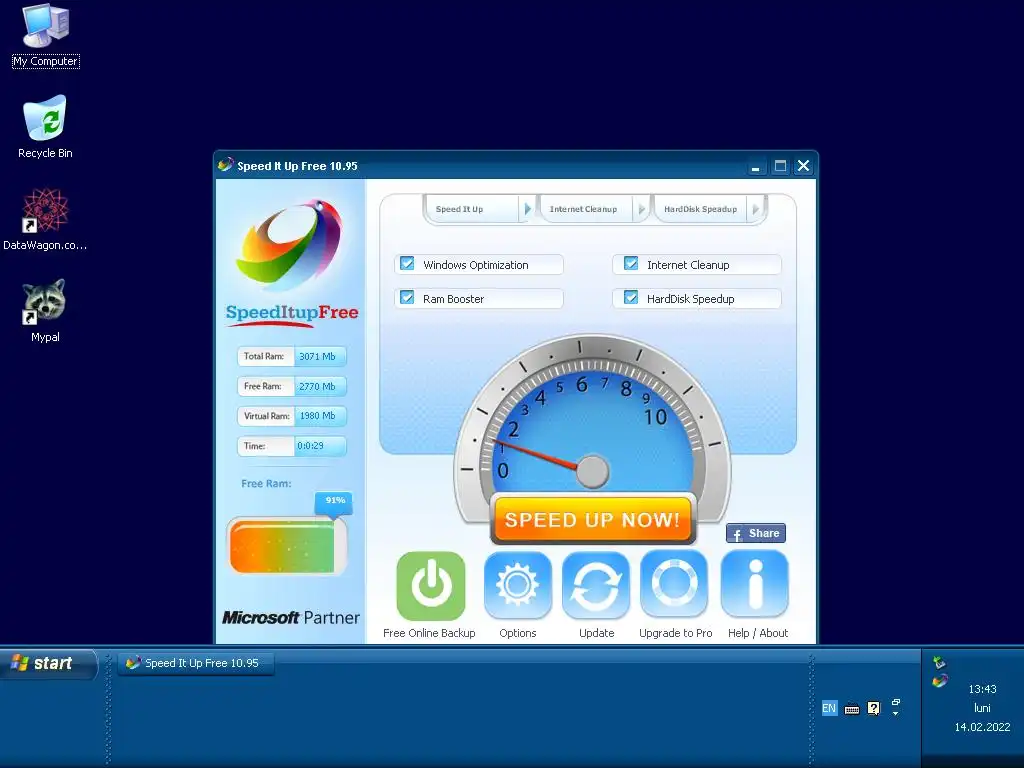Screen dimensions: 1024x768
Task: Expand the Speed It Up tab arrow
Action: (528, 209)
